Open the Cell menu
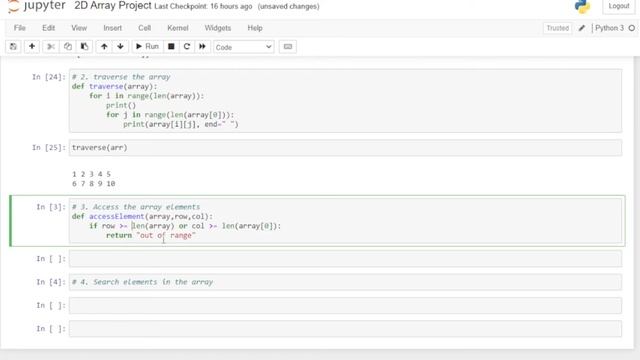 pyautogui.click(x=144, y=28)
